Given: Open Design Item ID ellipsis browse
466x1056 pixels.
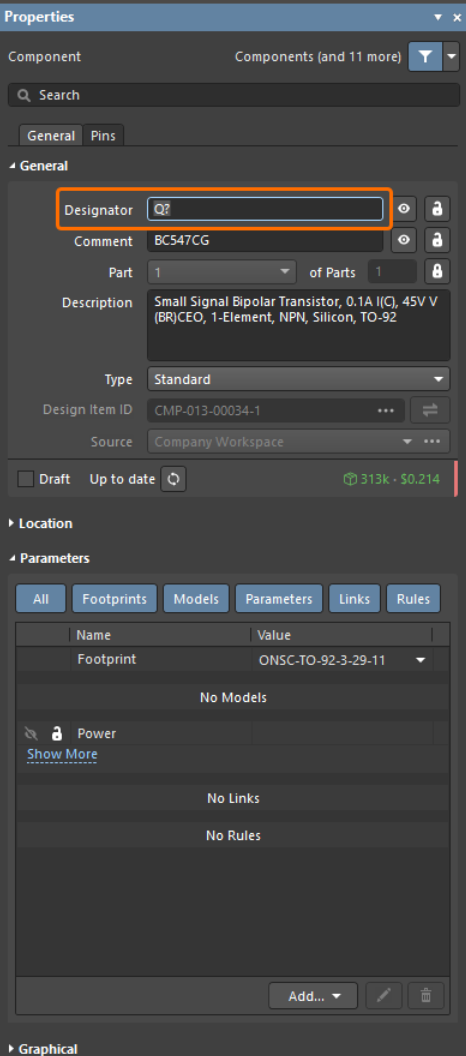Looking at the screenshot, I should 386,410.
